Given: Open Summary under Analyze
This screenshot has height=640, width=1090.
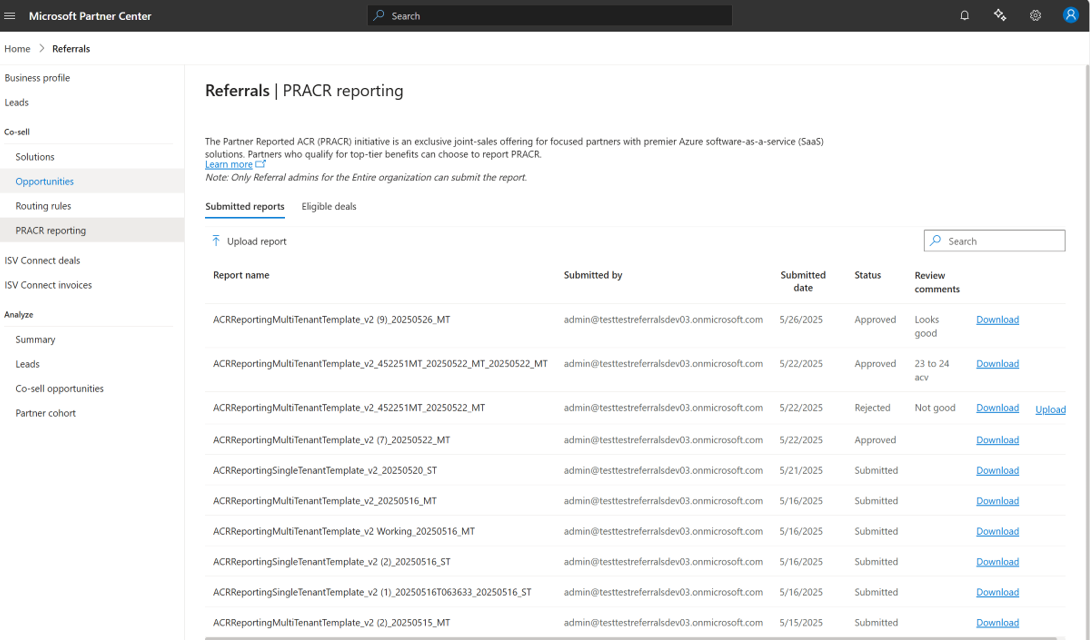Looking at the screenshot, I should click(x=35, y=340).
